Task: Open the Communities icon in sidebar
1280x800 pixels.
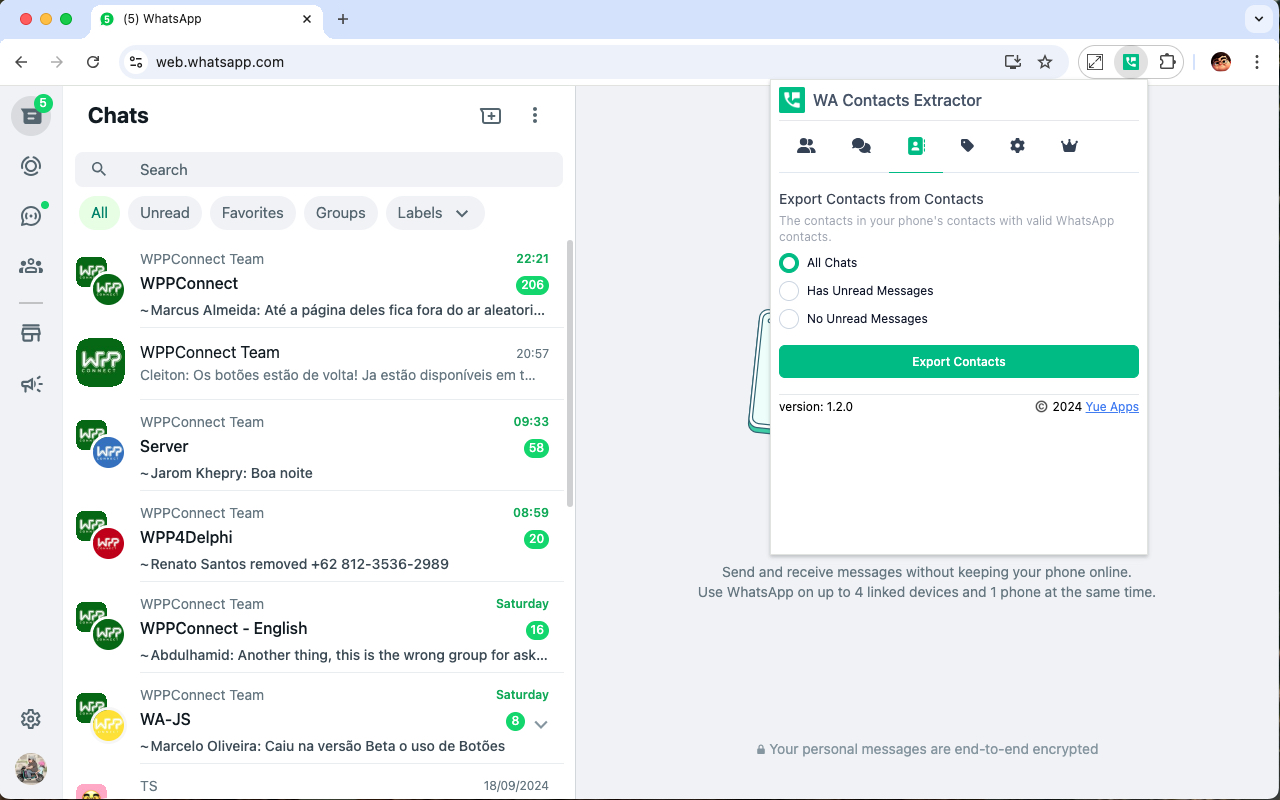Action: coord(31,266)
